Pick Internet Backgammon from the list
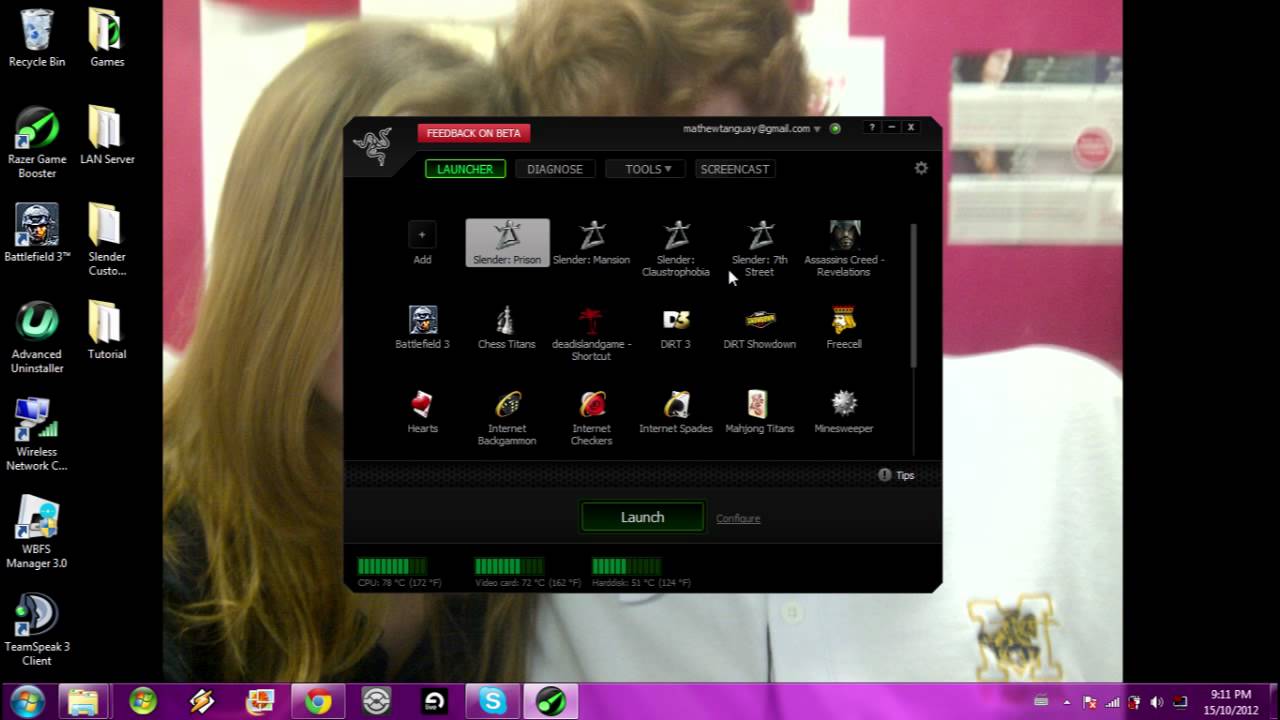Screen dimensions: 1280x720 click(507, 418)
